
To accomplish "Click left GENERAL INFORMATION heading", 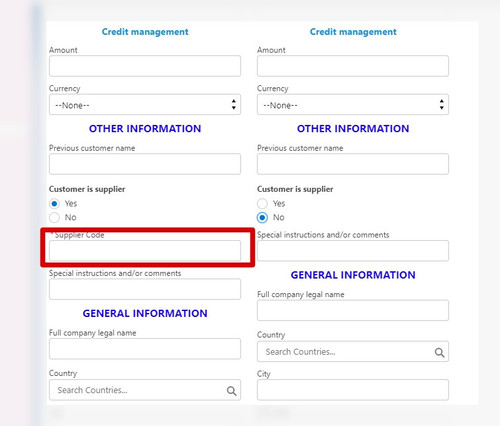I will tap(145, 313).
